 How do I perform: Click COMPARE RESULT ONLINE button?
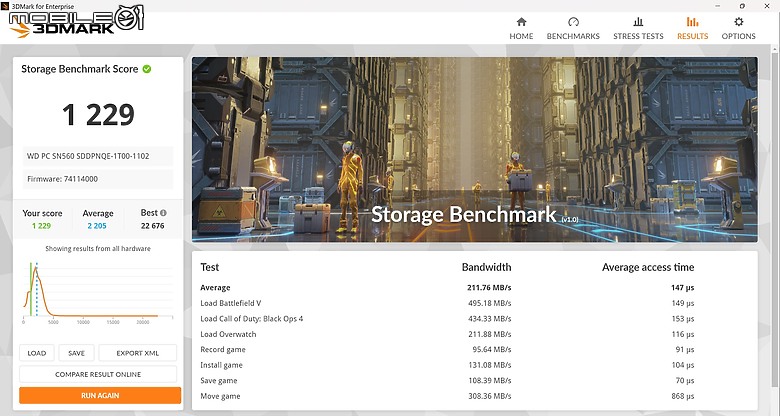pyautogui.click(x=98, y=374)
